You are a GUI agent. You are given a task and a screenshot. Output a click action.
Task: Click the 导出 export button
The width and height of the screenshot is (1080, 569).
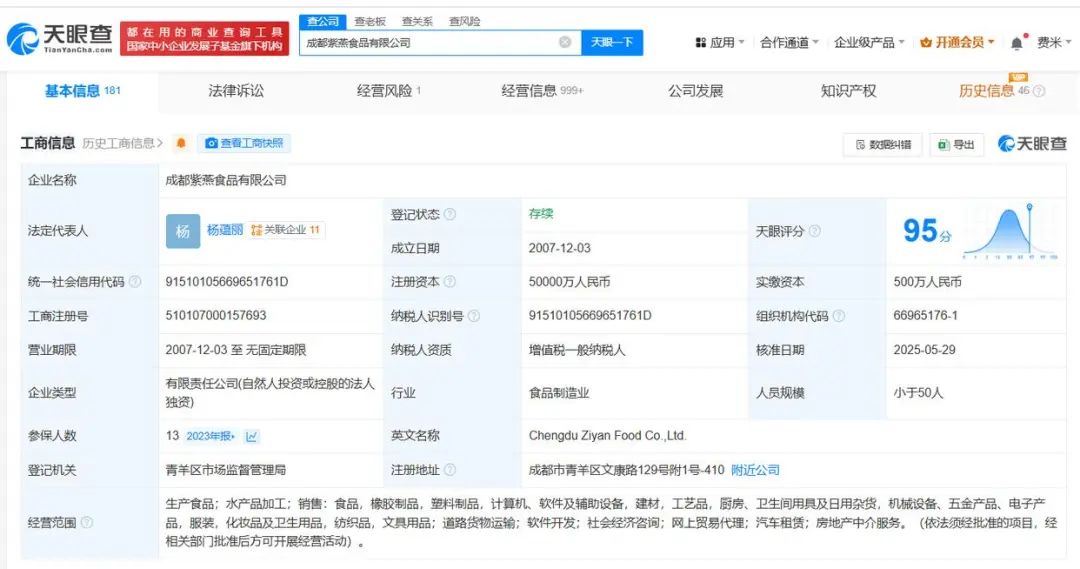click(x=957, y=145)
